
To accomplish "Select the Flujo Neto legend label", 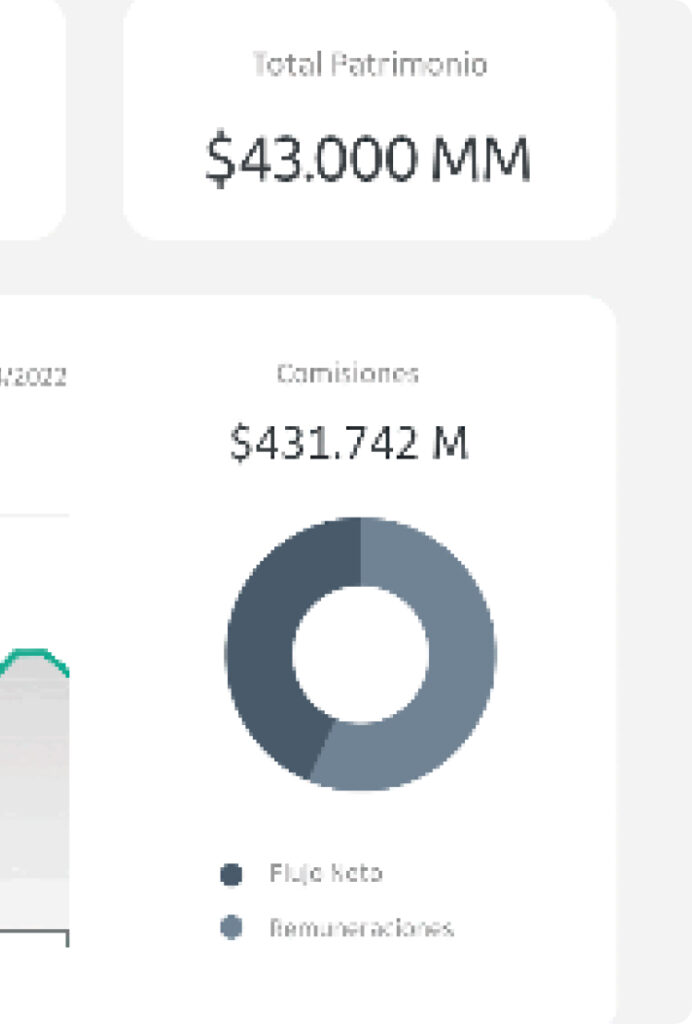I will (325, 874).
